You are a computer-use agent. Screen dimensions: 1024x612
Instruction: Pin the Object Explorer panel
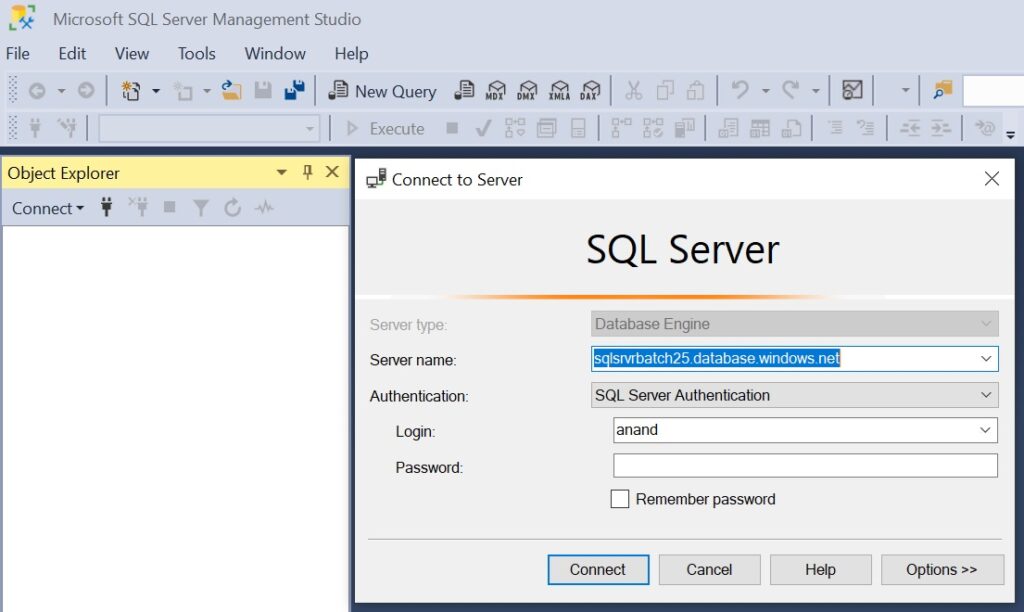point(308,172)
